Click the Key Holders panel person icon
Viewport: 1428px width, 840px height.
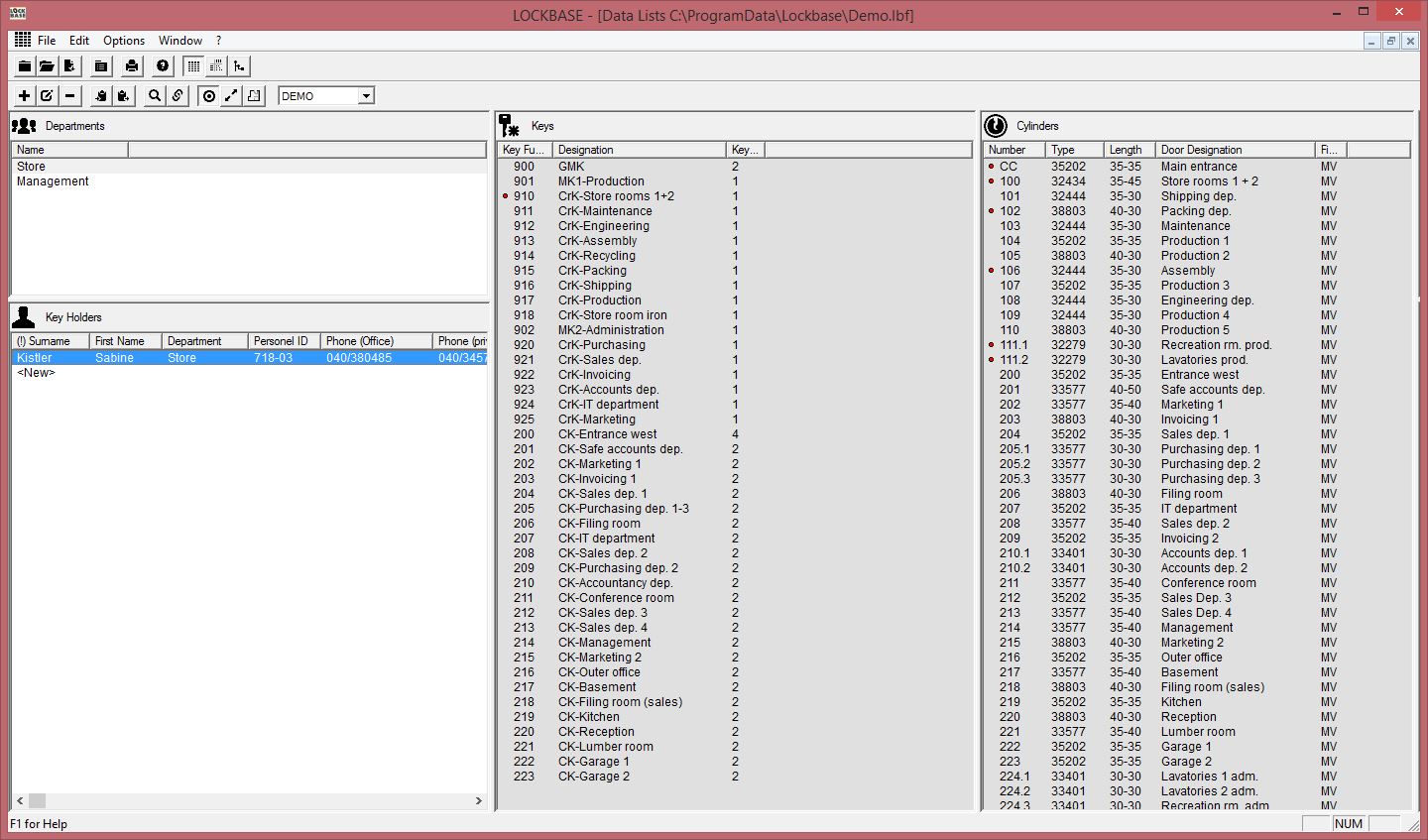(24, 317)
